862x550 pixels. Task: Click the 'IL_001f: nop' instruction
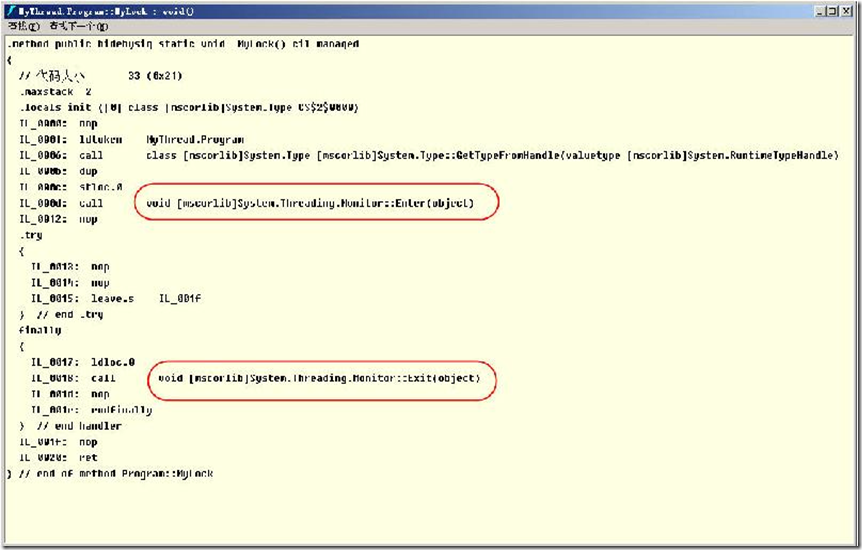58,442
